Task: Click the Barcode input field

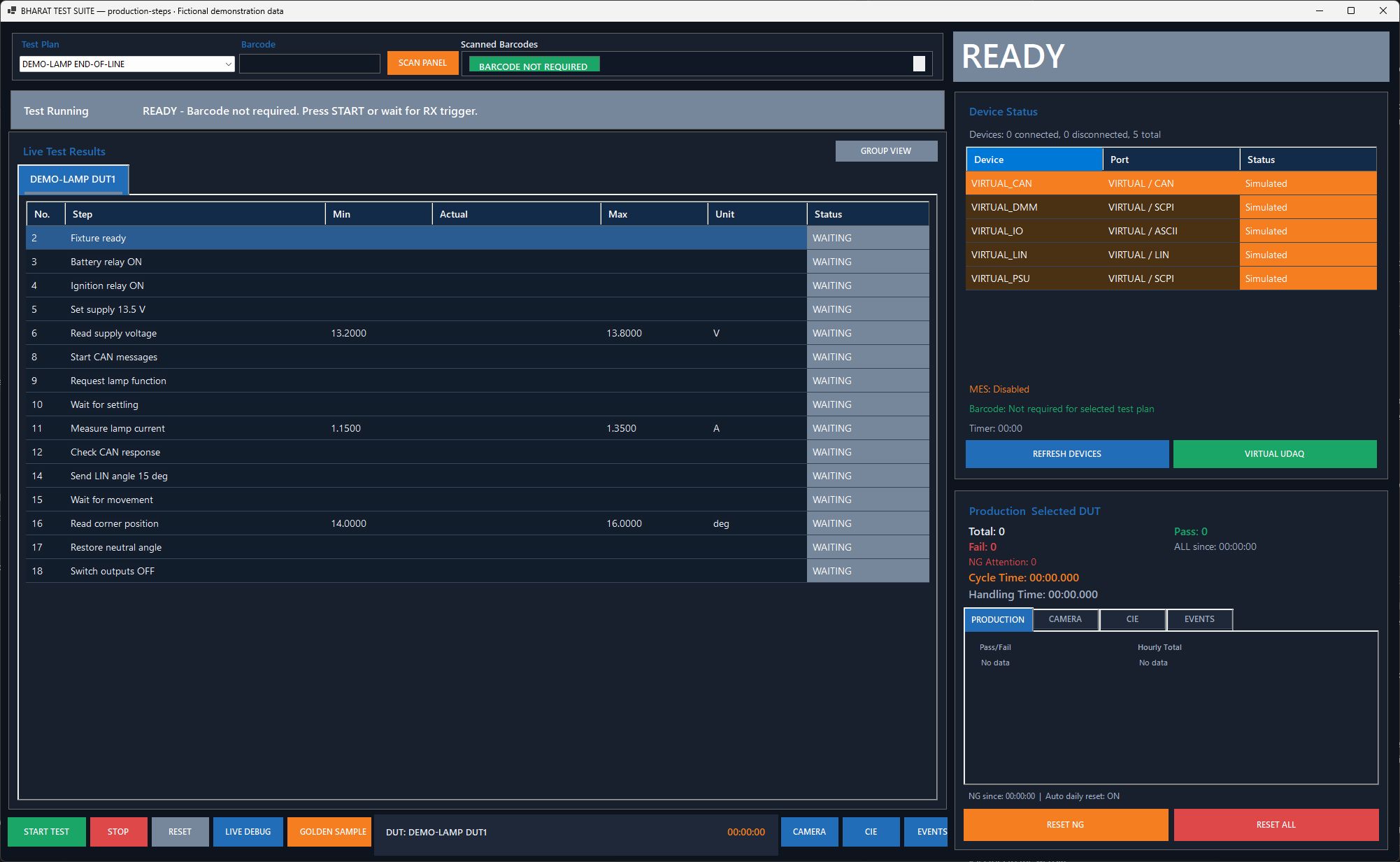Action: click(x=310, y=64)
